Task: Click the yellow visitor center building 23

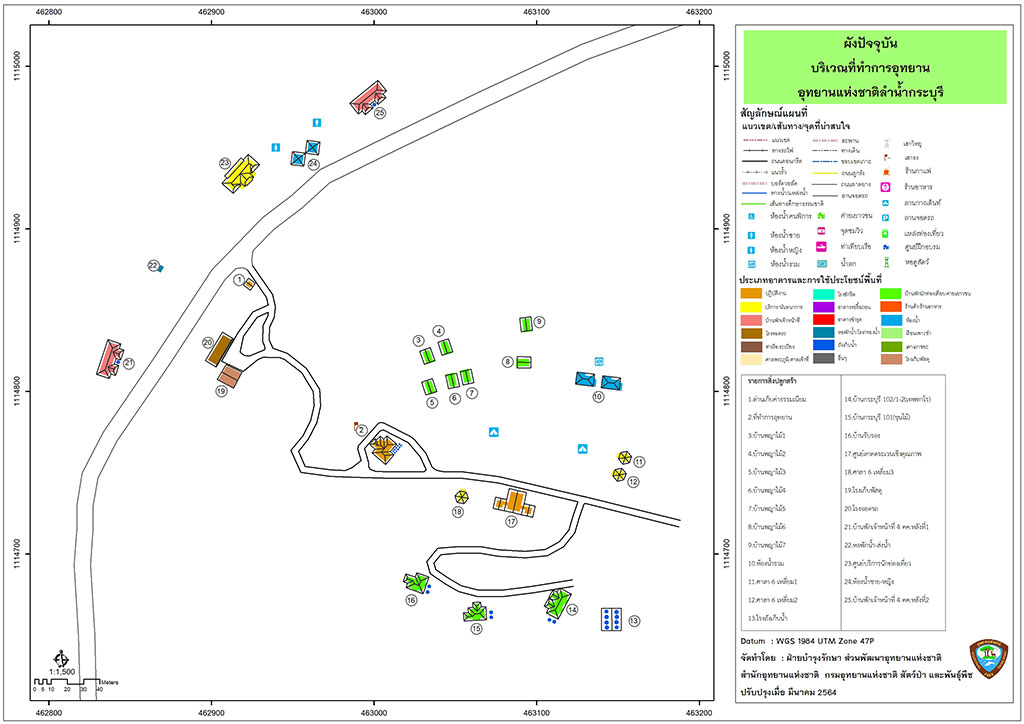Action: (240, 174)
